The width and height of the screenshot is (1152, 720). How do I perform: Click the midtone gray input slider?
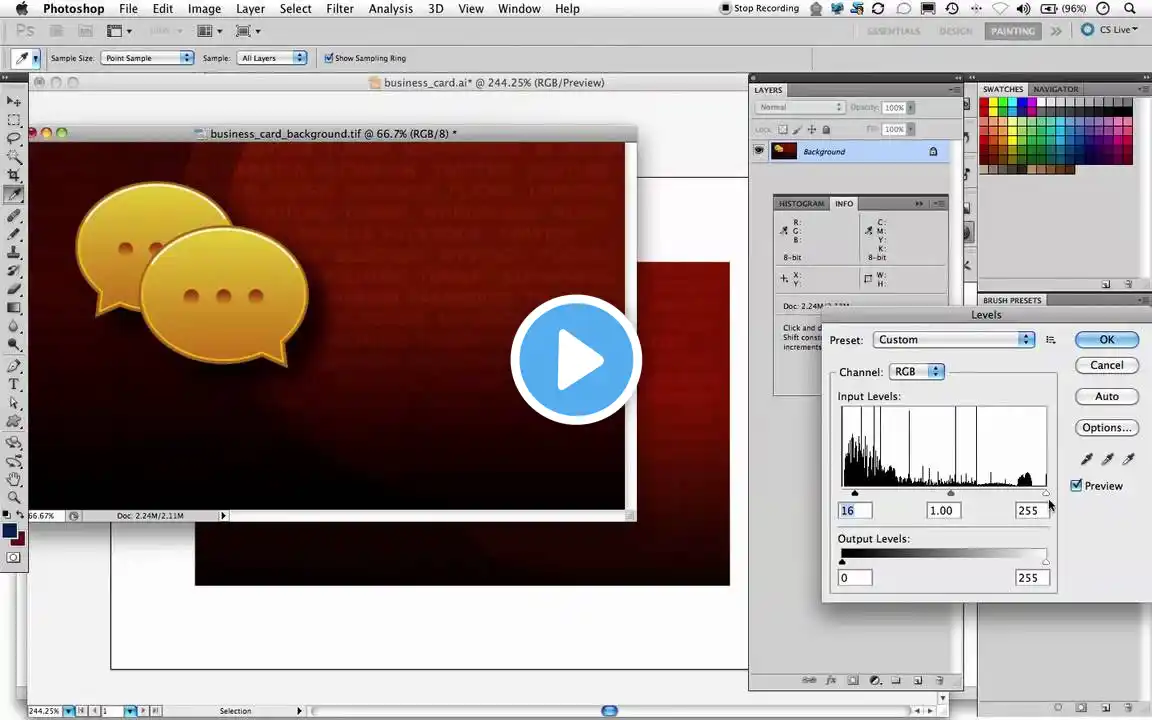[951, 493]
